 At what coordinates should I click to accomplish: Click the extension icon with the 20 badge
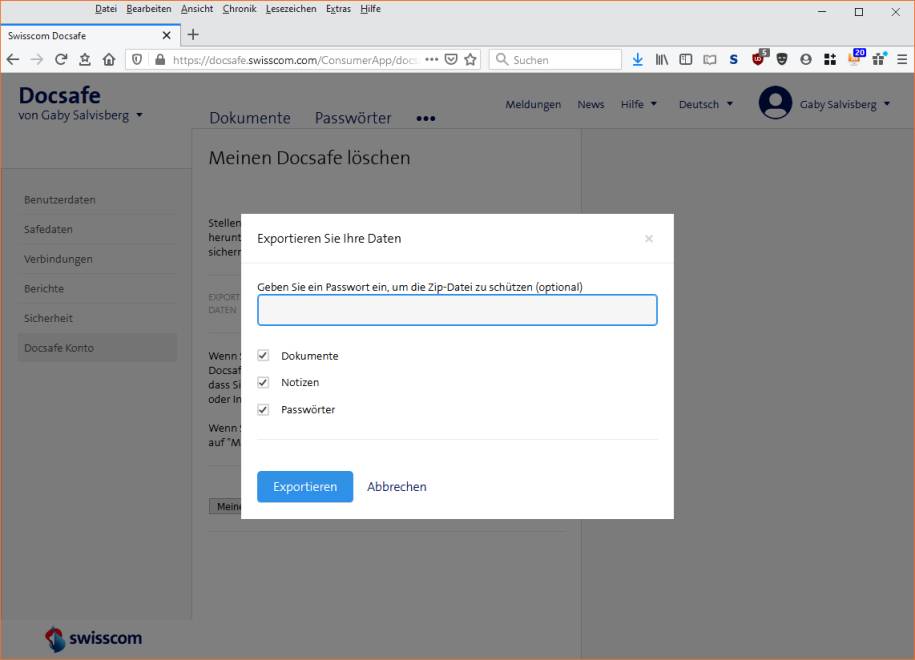pyautogui.click(x=855, y=58)
